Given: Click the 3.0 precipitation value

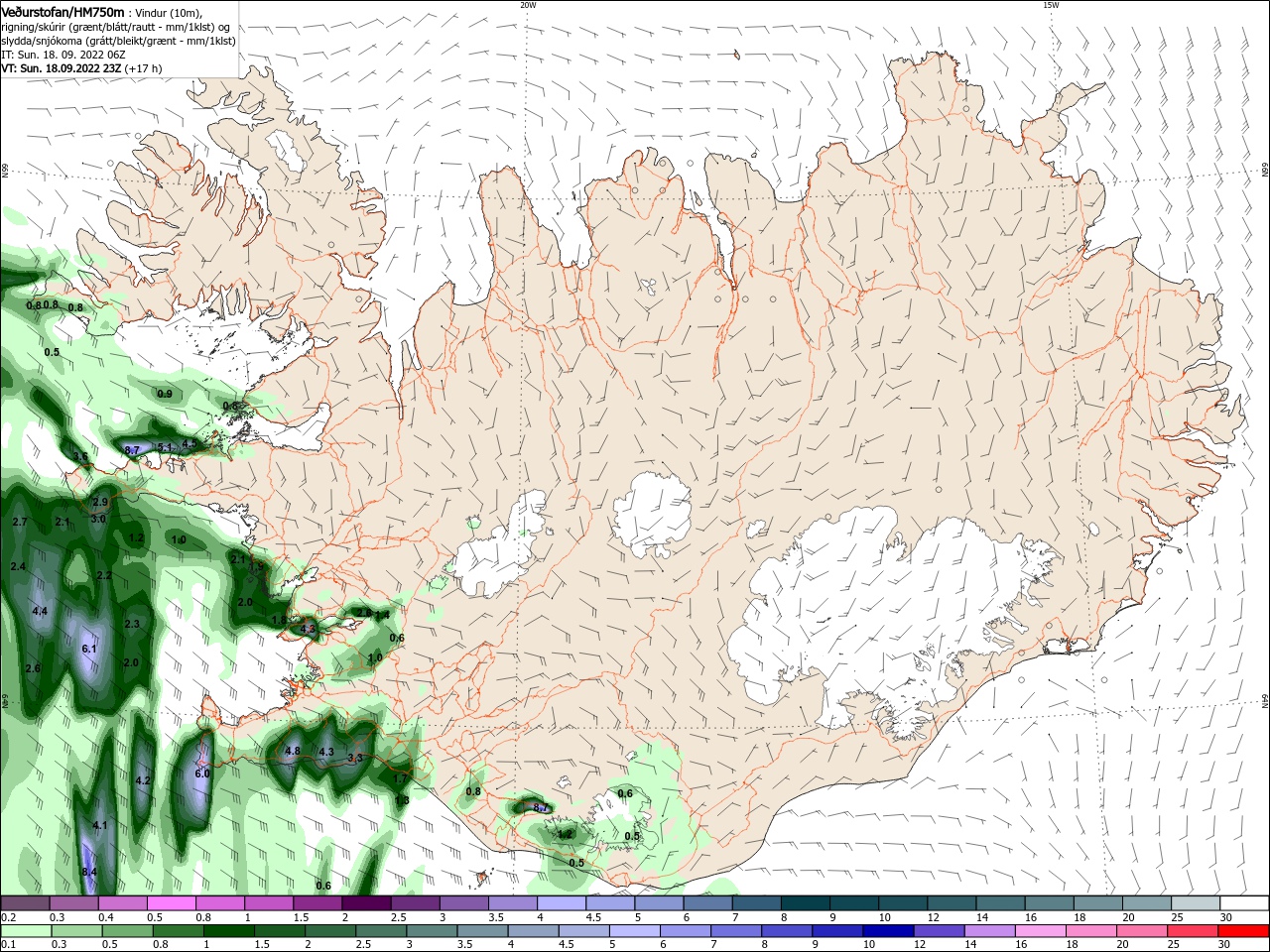Looking at the screenshot, I should click(98, 519).
